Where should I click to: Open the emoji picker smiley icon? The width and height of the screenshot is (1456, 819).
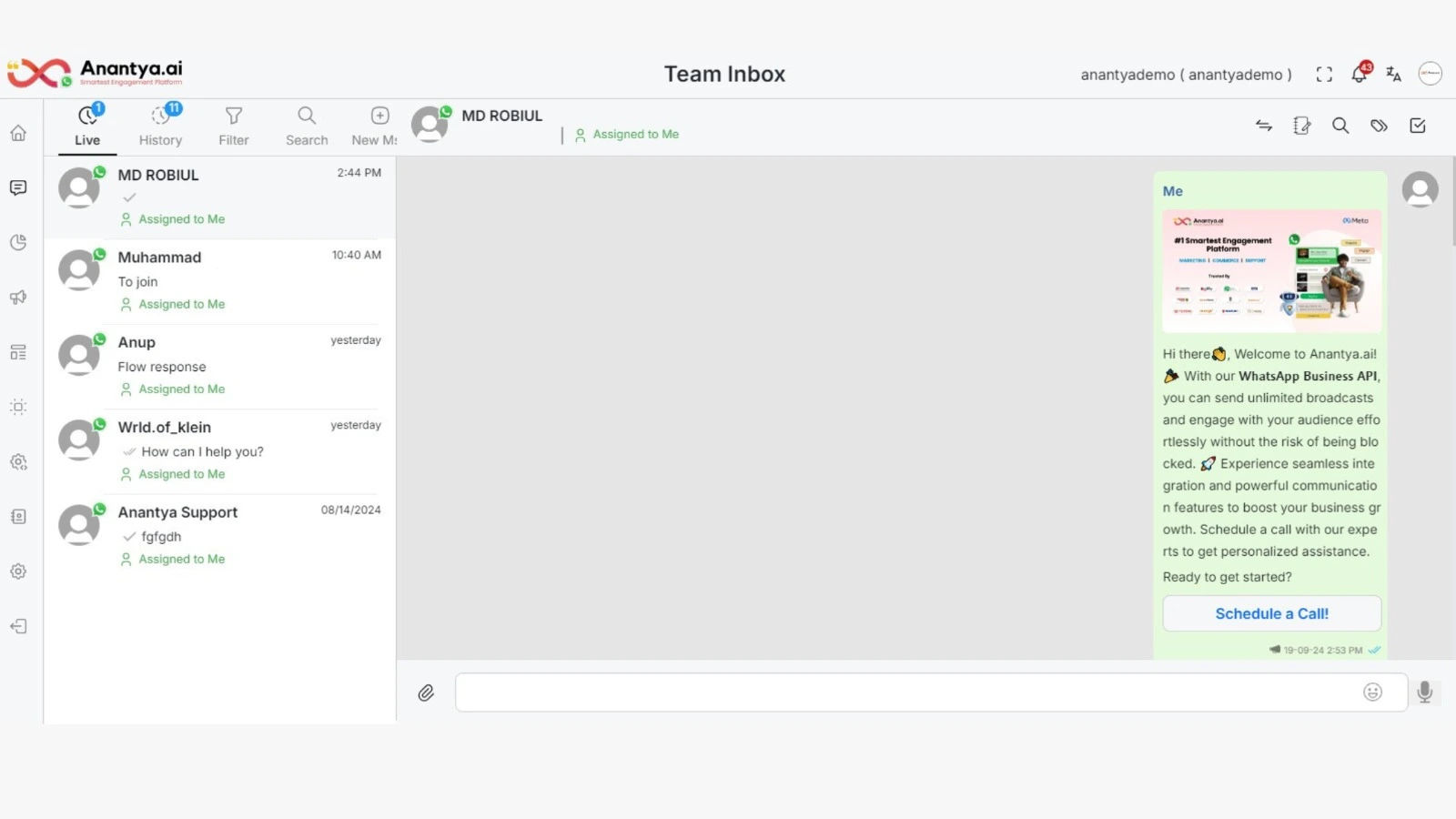point(1372,693)
